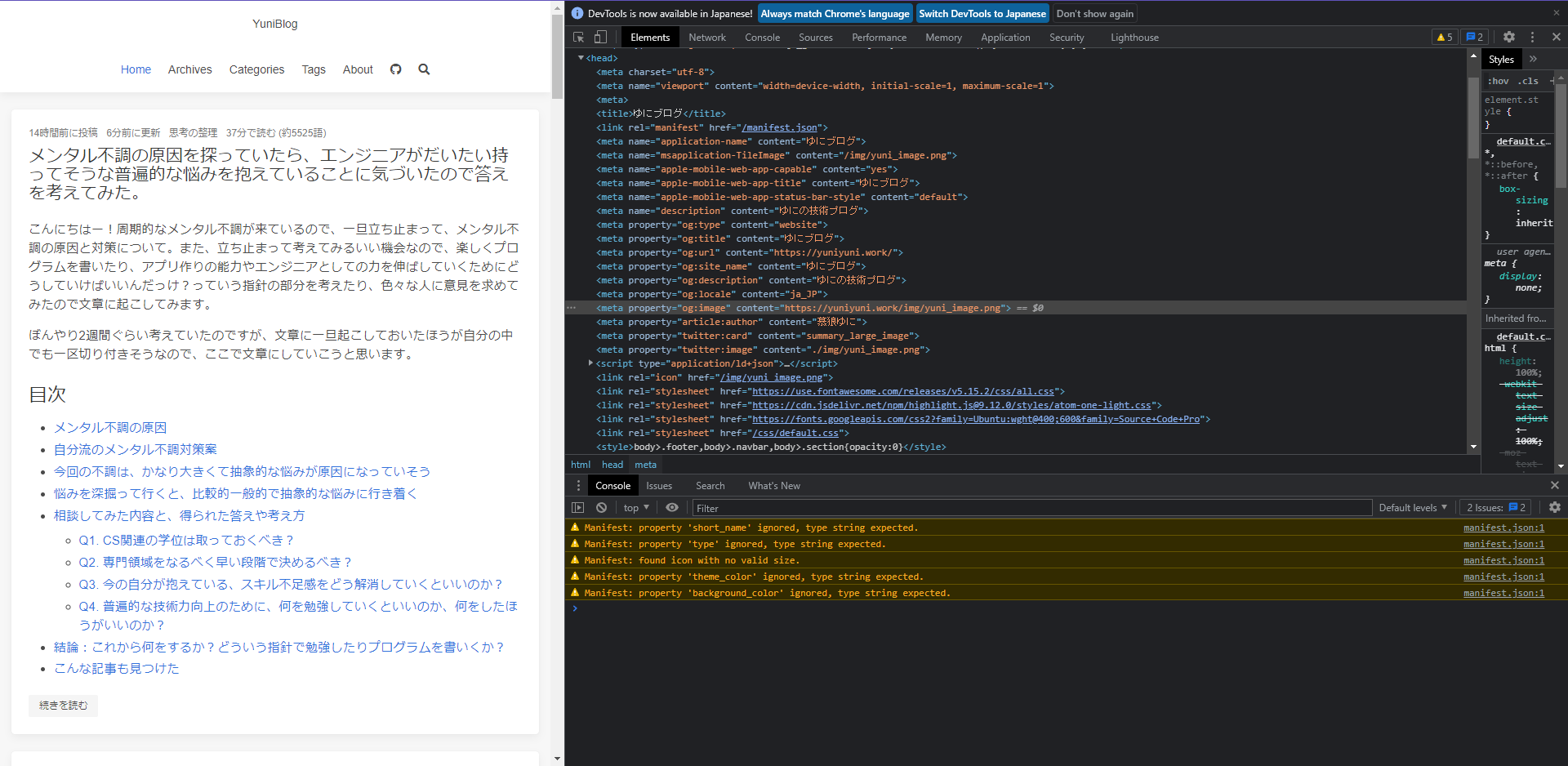1568x766 pixels.
Task: Open the About link in blog navbar
Action: coord(358,69)
